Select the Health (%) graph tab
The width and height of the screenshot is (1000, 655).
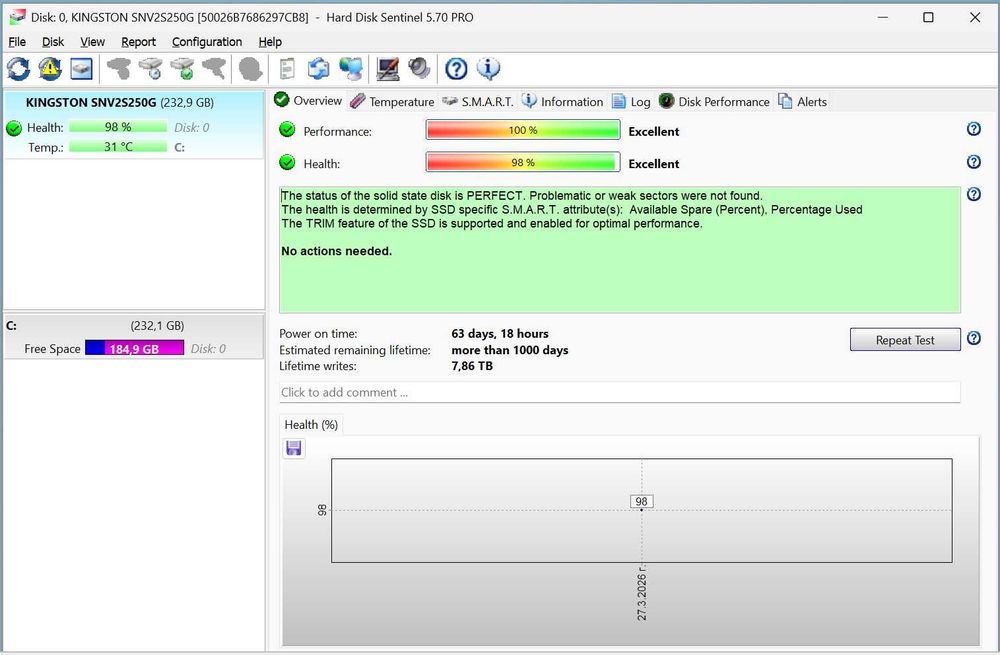311,425
